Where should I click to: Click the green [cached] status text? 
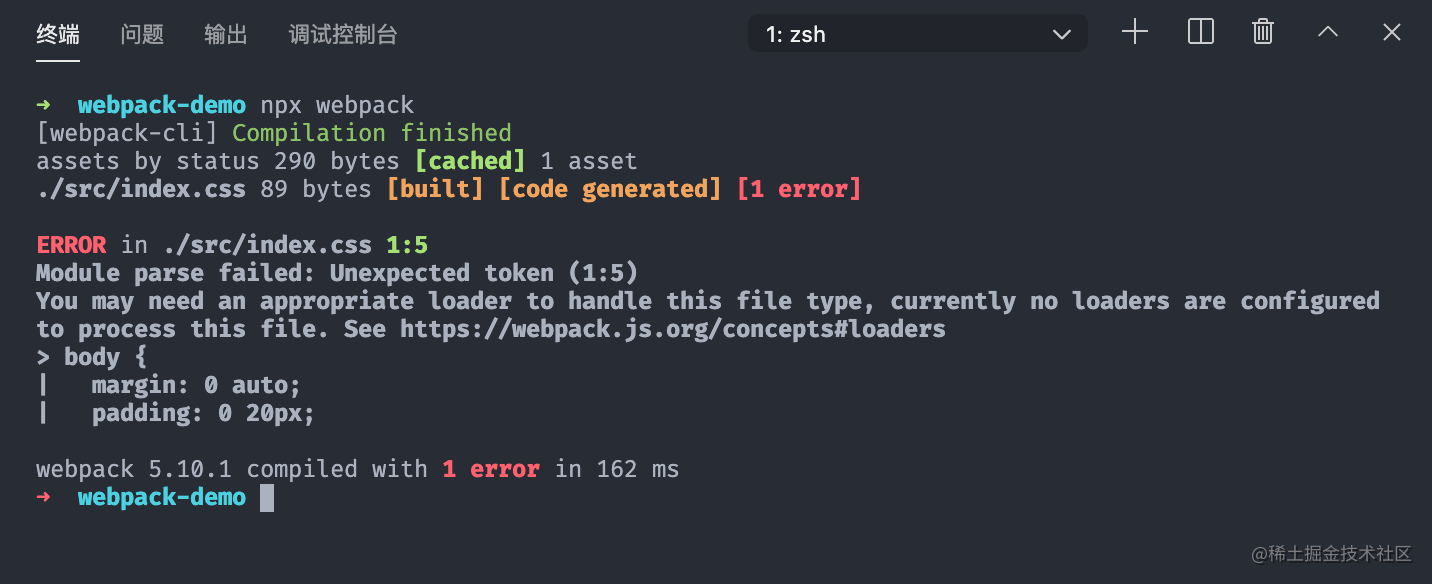click(x=470, y=161)
